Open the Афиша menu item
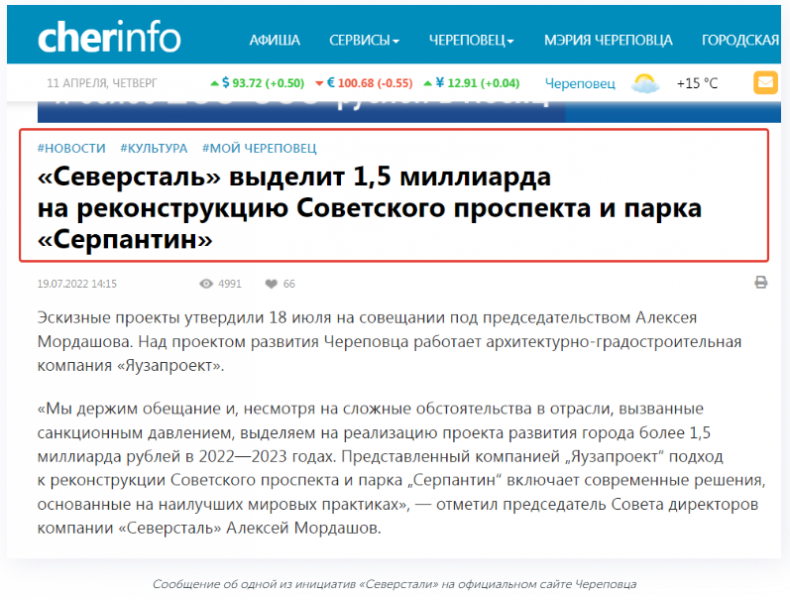Screen dimensions: 790x600 [x=275, y=40]
